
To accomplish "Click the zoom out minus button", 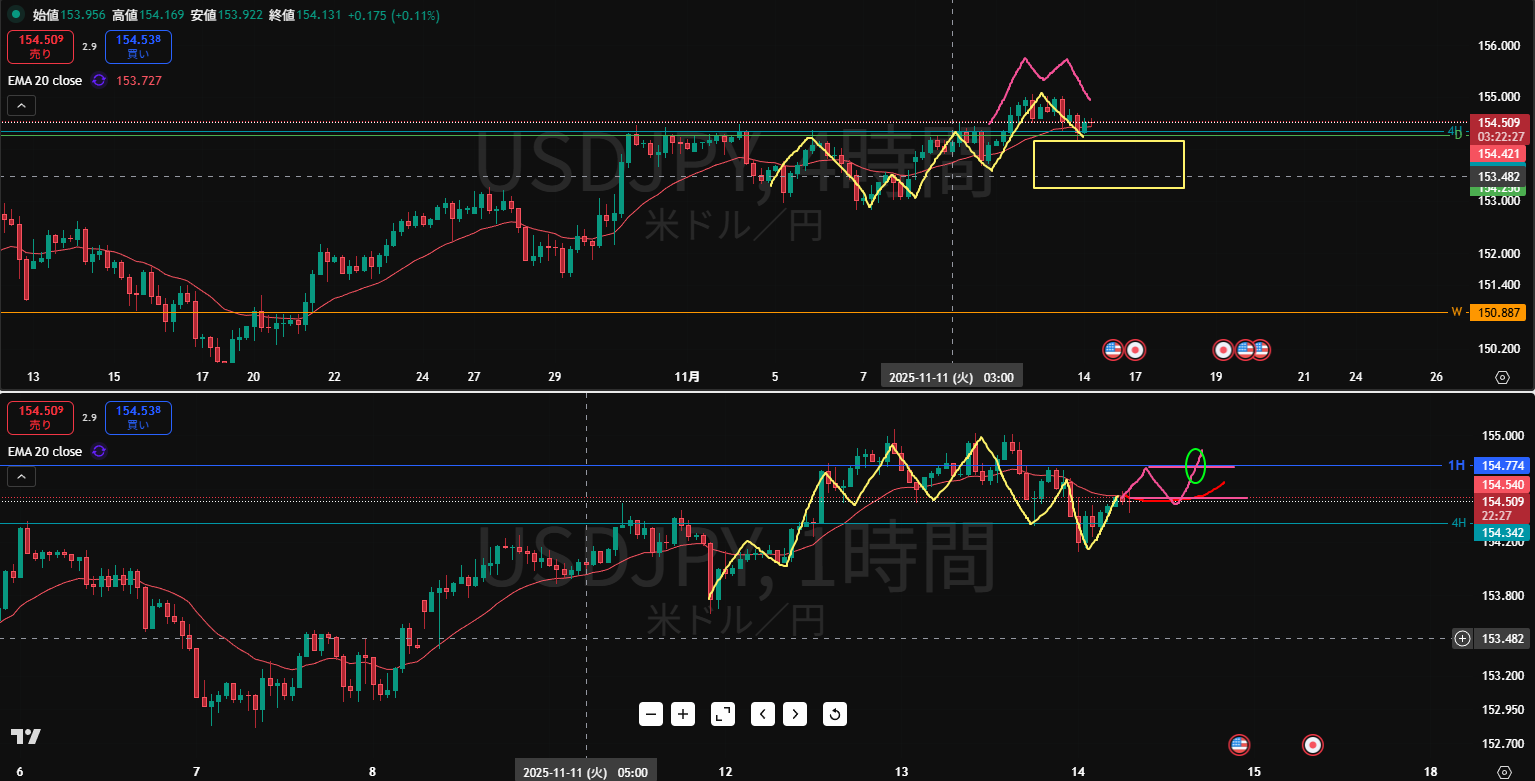I will tap(652, 714).
